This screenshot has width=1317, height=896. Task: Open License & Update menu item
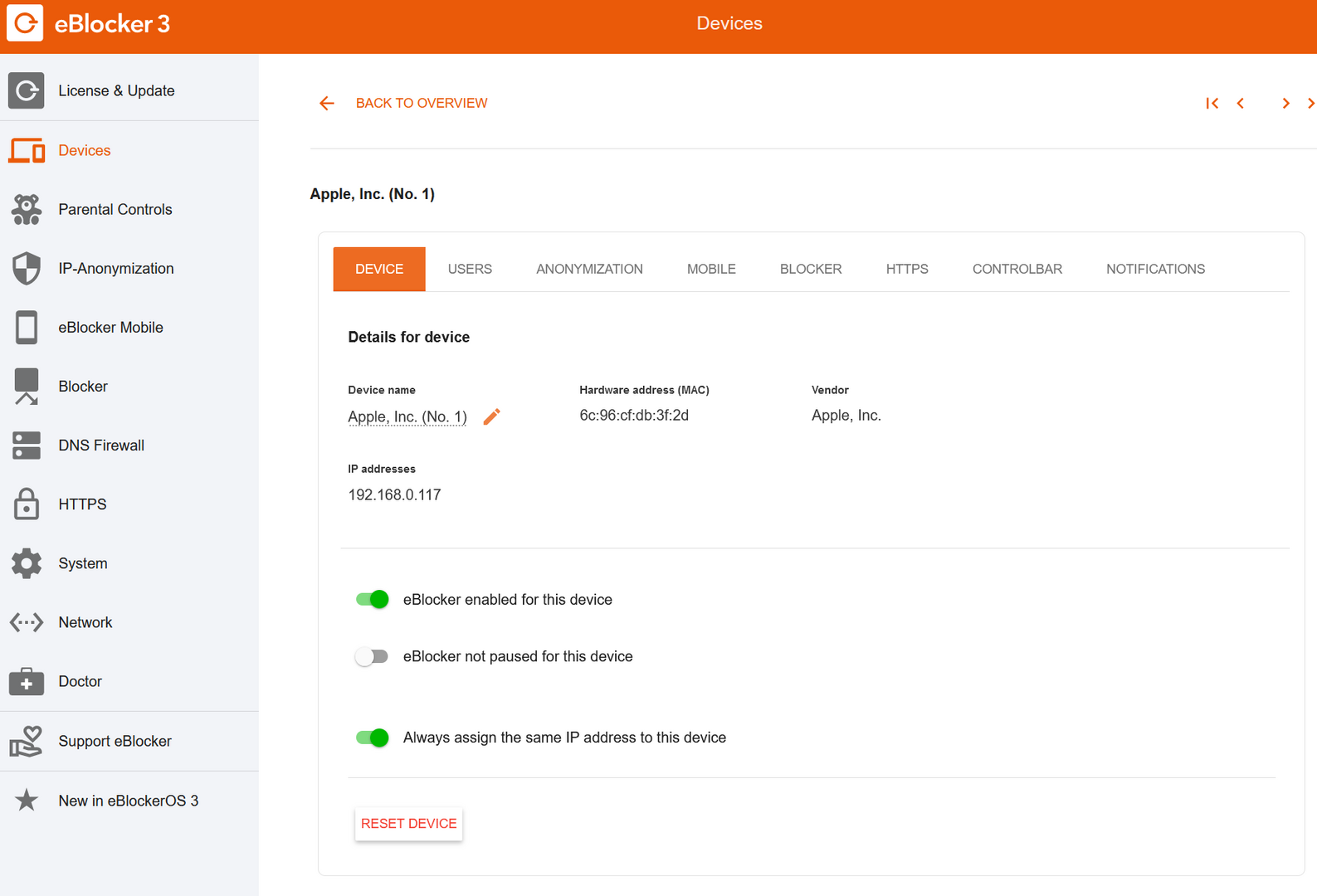pos(129,90)
